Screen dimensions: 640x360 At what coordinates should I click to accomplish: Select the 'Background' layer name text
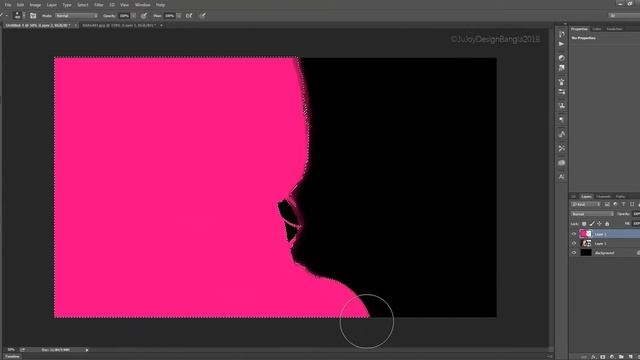click(604, 253)
